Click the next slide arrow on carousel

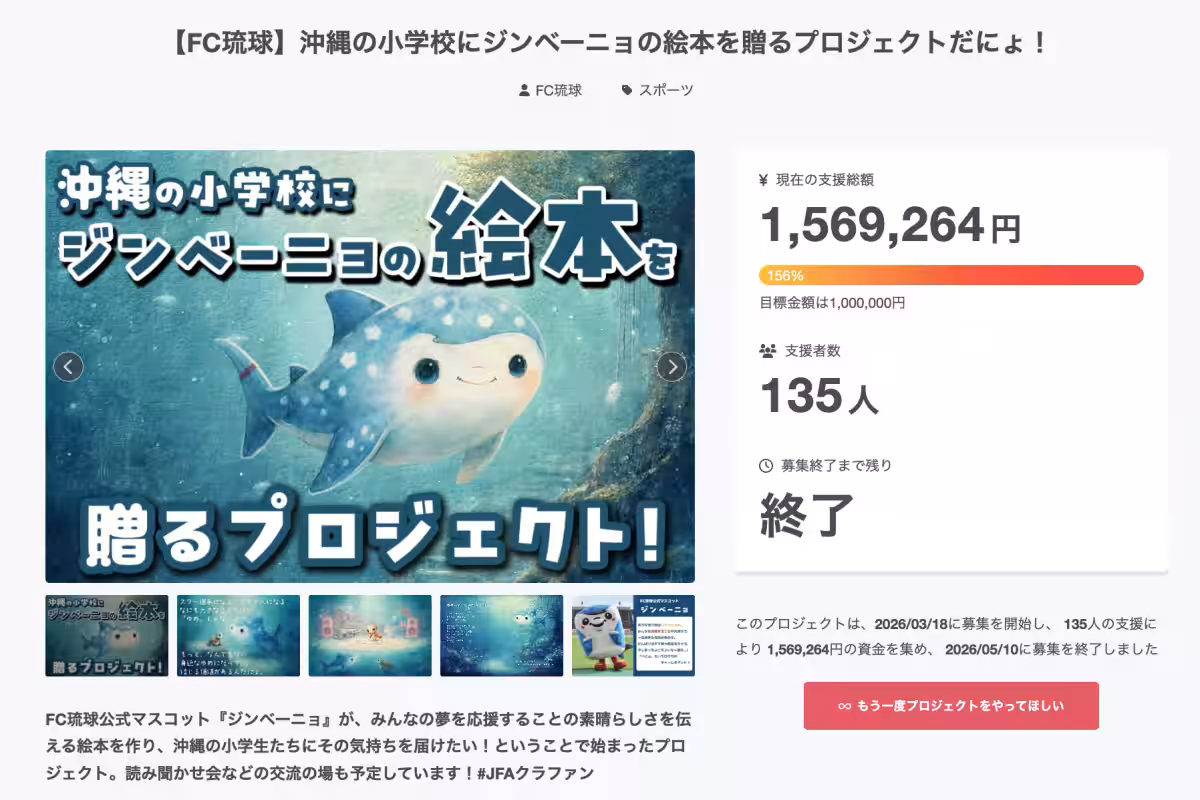pos(672,367)
